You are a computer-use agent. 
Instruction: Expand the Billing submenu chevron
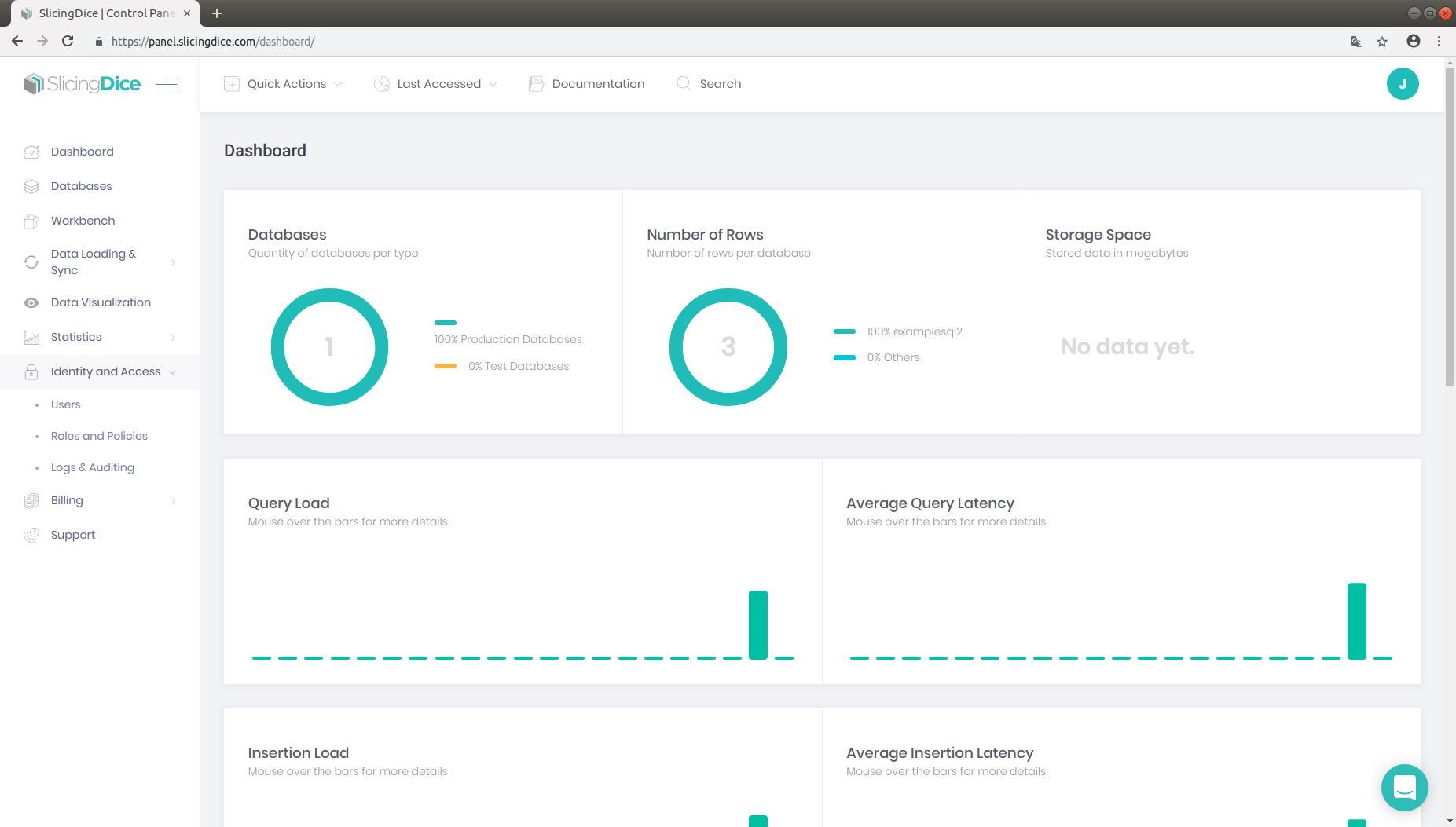[x=173, y=501]
